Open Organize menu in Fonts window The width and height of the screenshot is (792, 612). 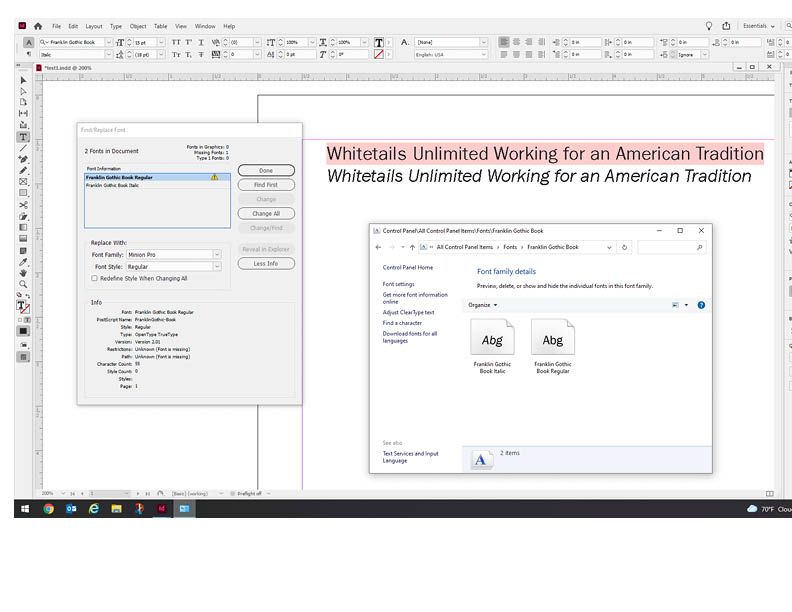[482, 305]
